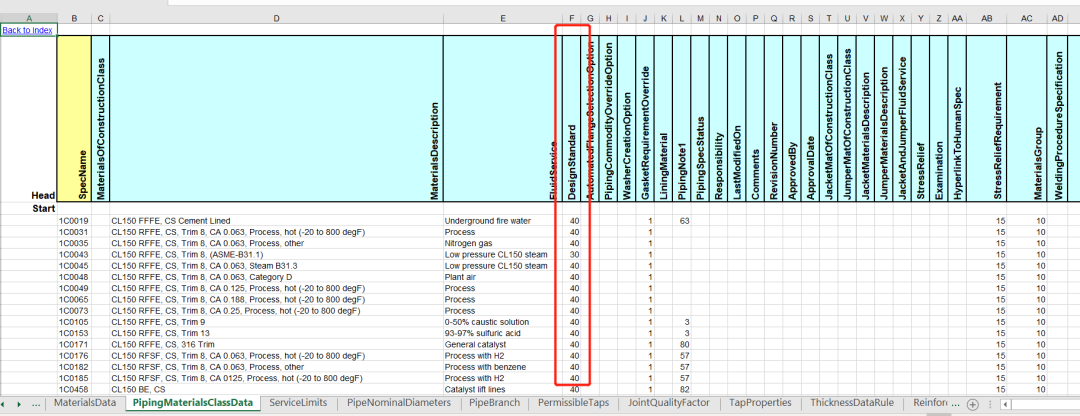
Task: Select the spec name cell 1C0458
Action: 74,390
